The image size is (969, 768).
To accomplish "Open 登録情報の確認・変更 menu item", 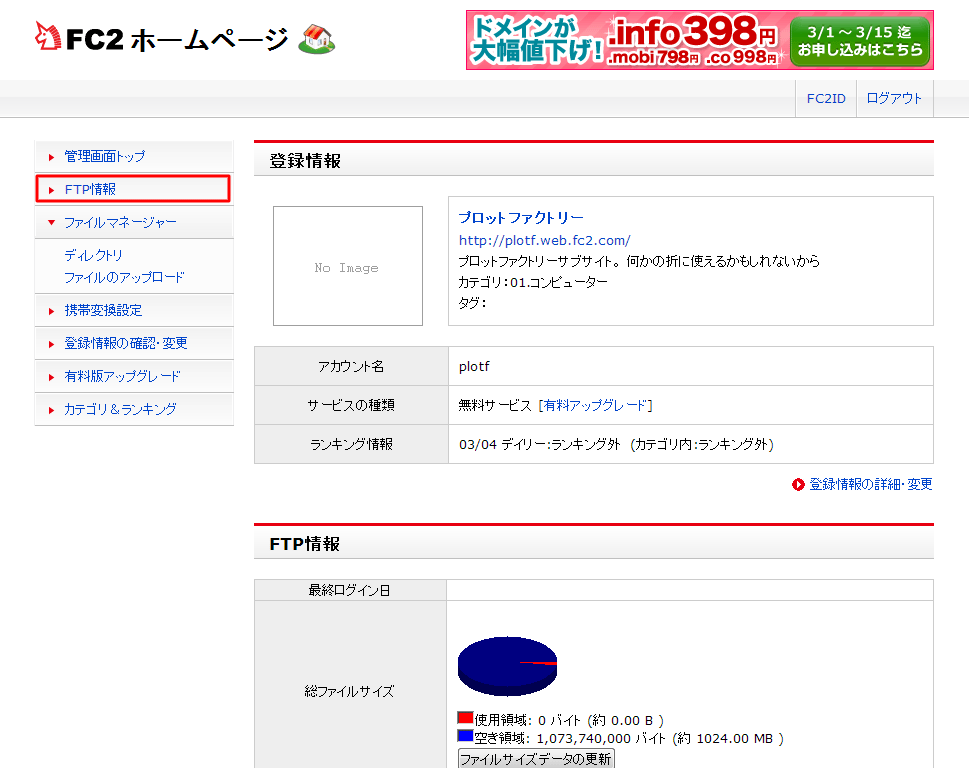I will (126, 343).
